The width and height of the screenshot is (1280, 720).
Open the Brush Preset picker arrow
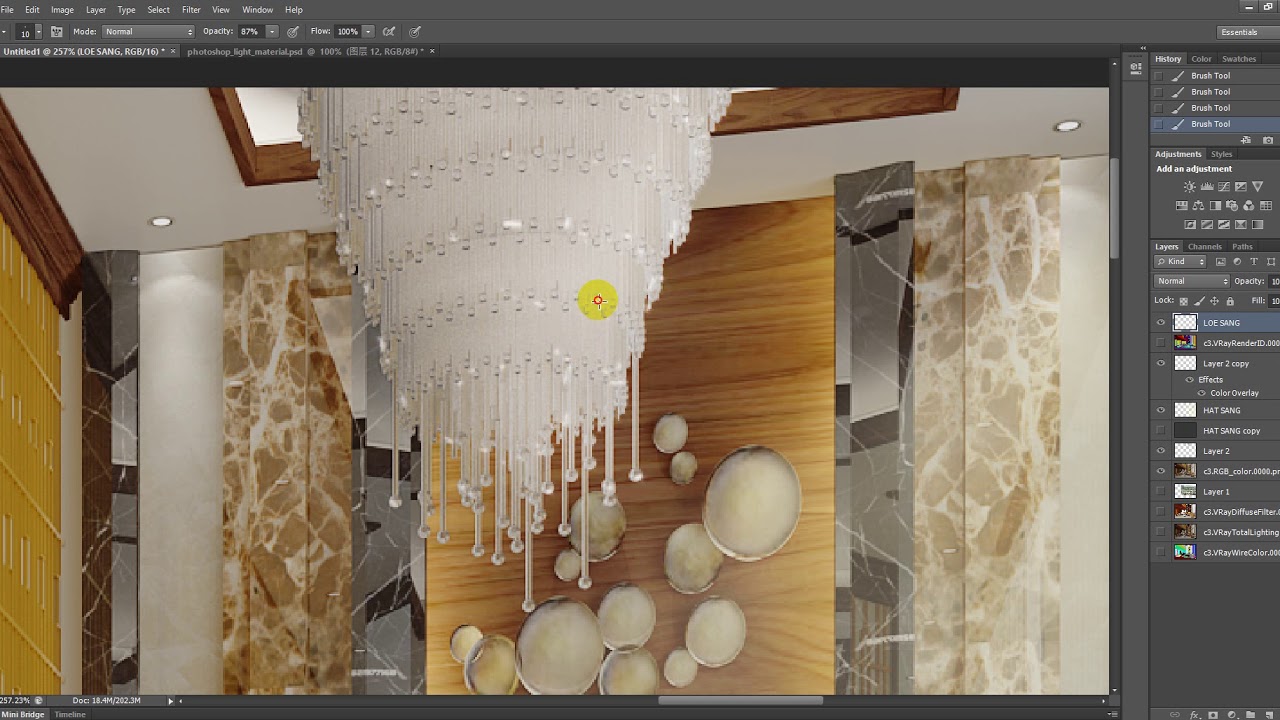(38, 32)
